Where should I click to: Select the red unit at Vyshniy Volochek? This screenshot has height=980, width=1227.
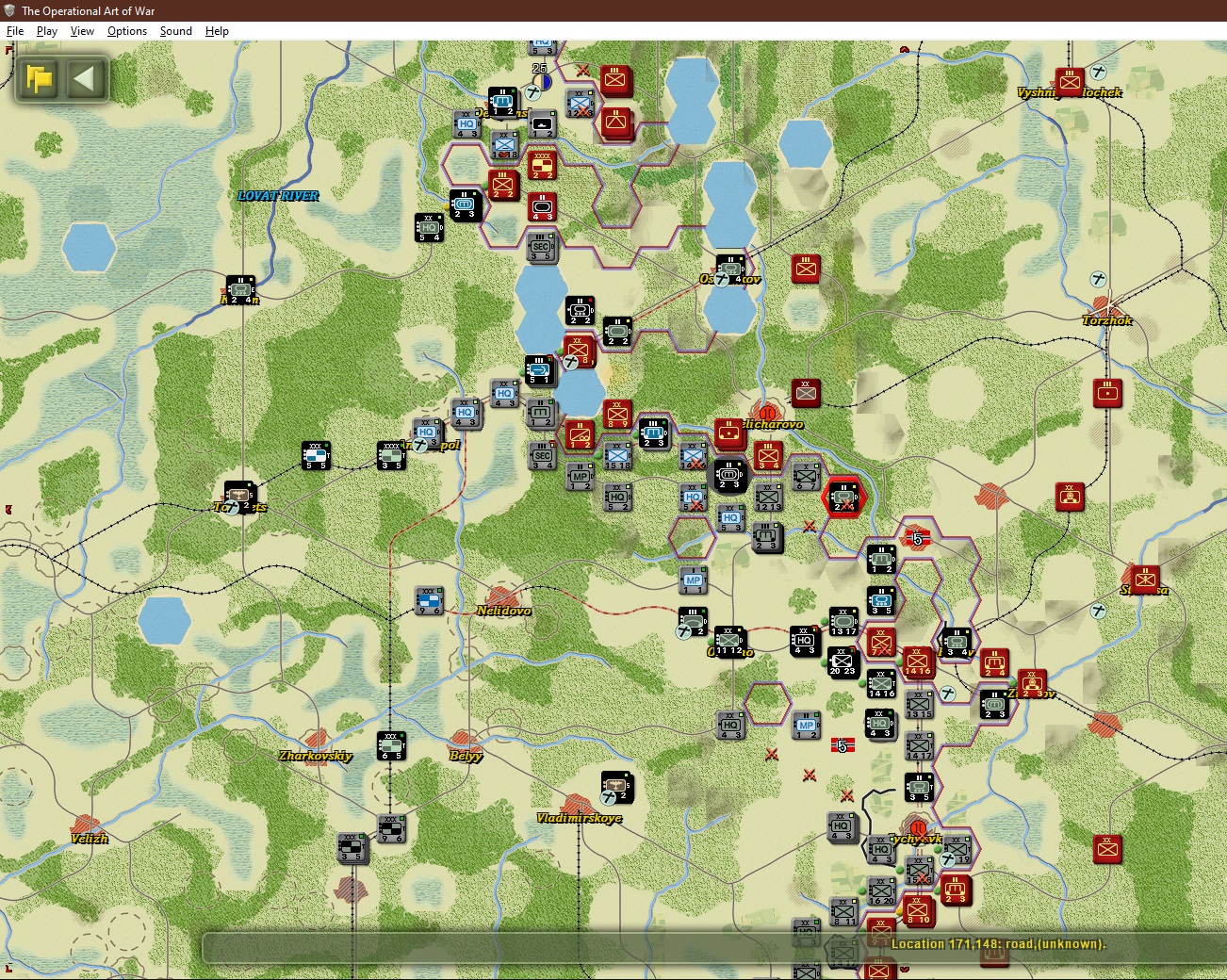click(1069, 82)
